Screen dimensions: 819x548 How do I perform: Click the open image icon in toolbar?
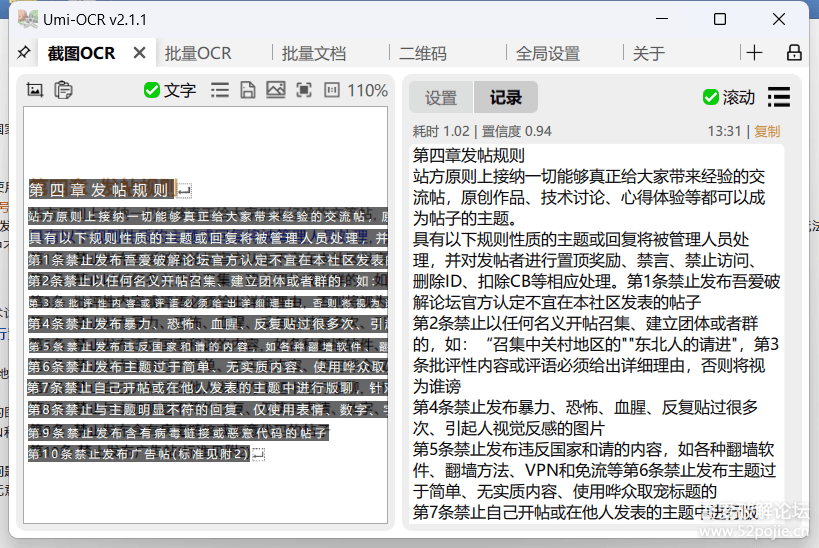[x=276, y=90]
